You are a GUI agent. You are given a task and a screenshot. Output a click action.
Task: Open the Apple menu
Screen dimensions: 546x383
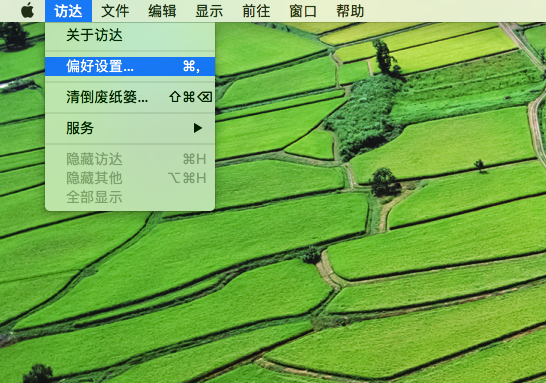pyautogui.click(x=28, y=10)
